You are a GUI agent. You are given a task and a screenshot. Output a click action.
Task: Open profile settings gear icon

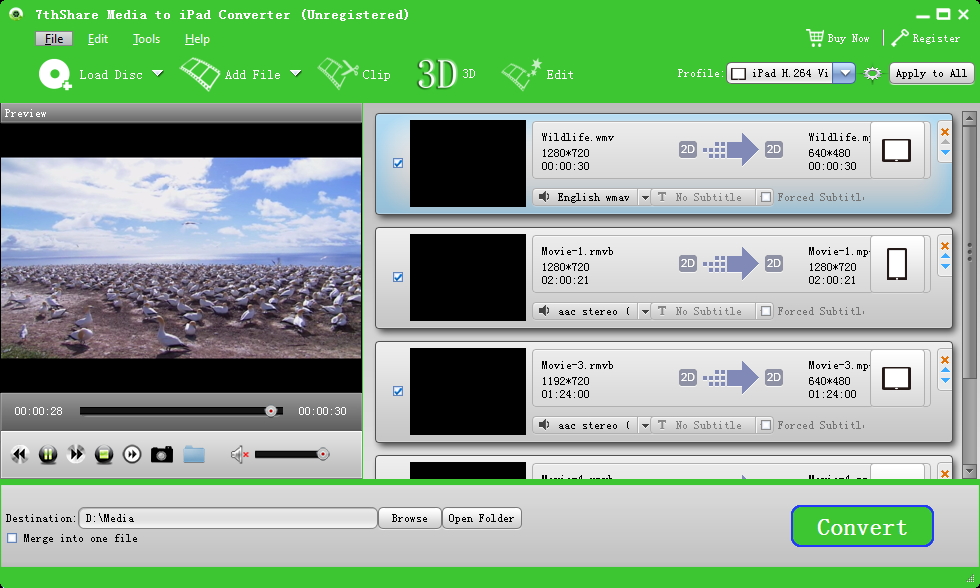(x=872, y=74)
